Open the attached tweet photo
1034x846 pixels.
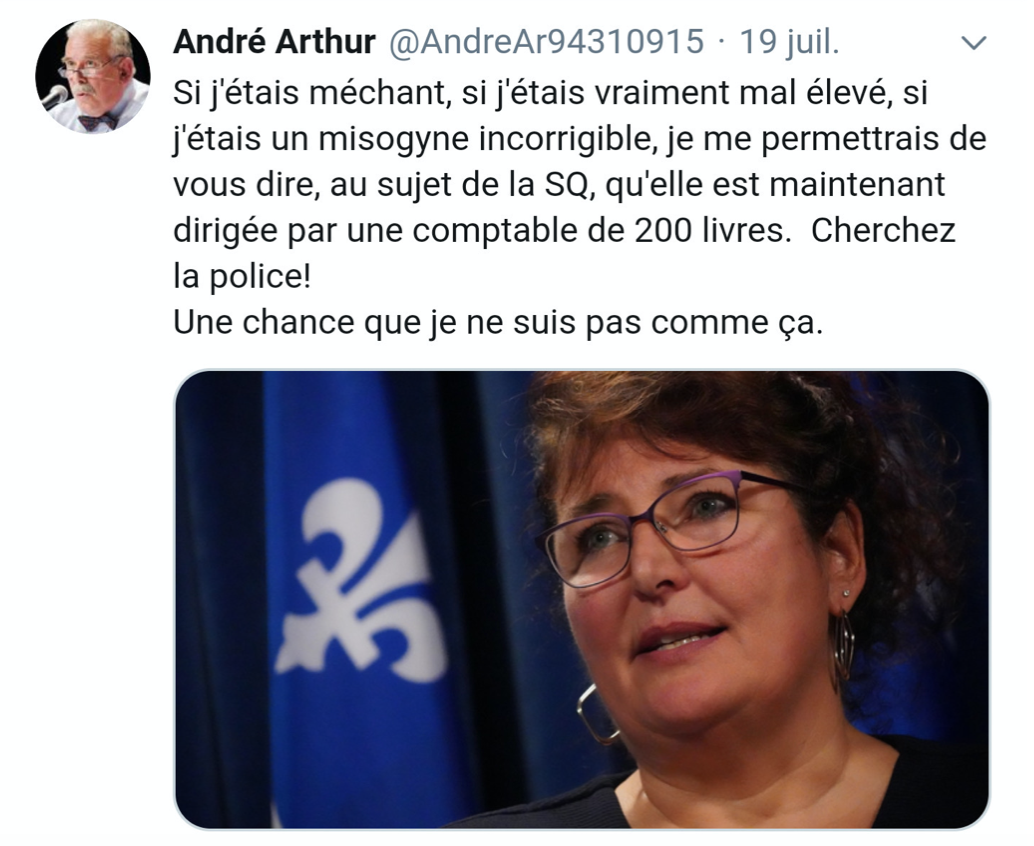(x=582, y=599)
